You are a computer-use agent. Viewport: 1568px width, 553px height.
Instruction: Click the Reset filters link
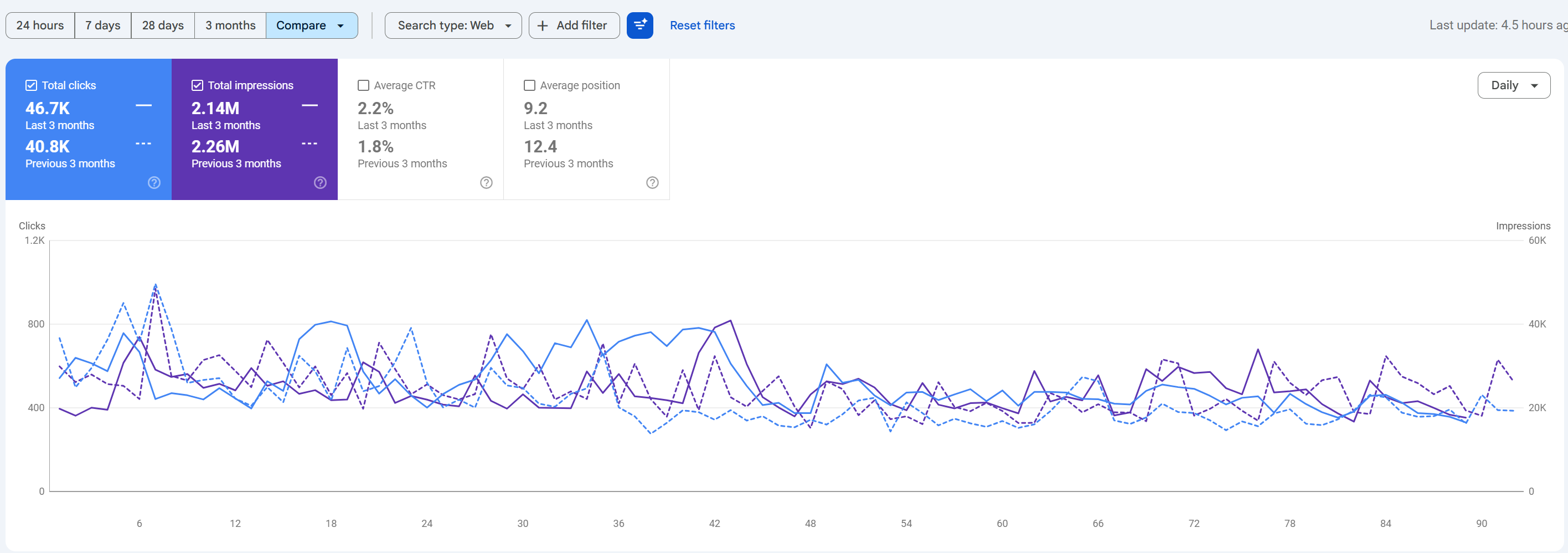pos(703,25)
